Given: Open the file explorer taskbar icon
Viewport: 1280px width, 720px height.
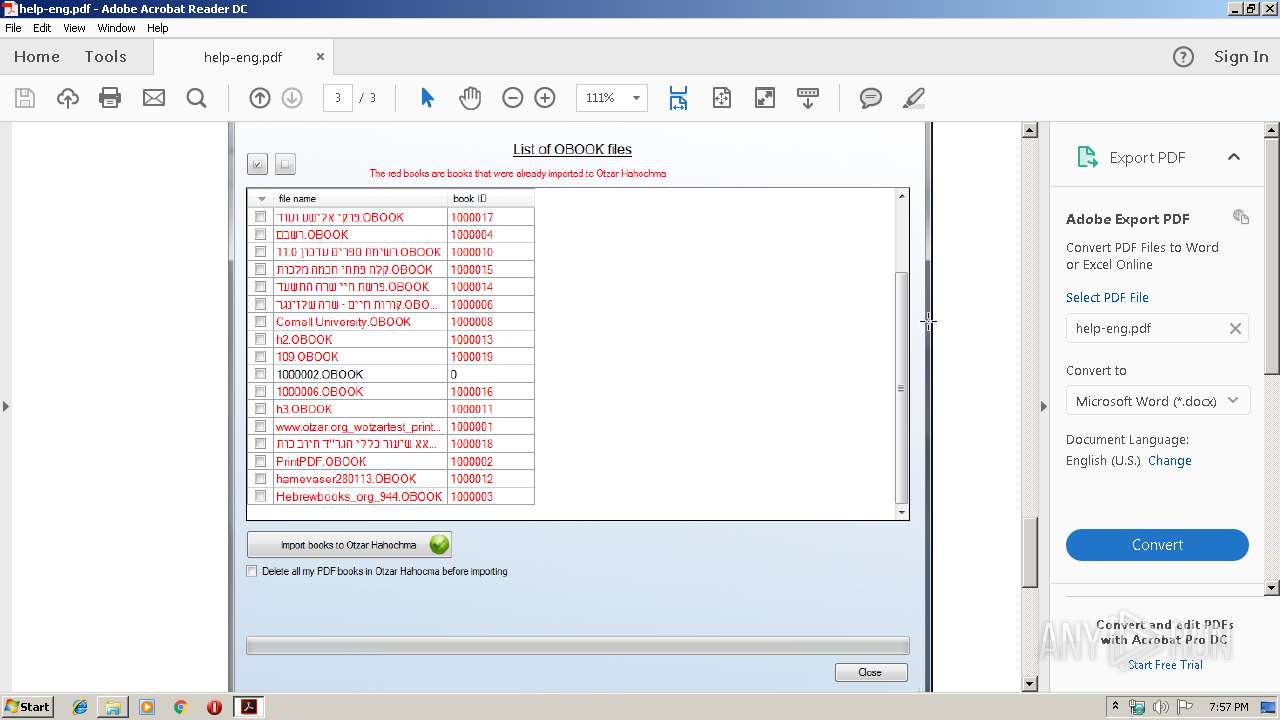Looking at the screenshot, I should click(113, 707).
